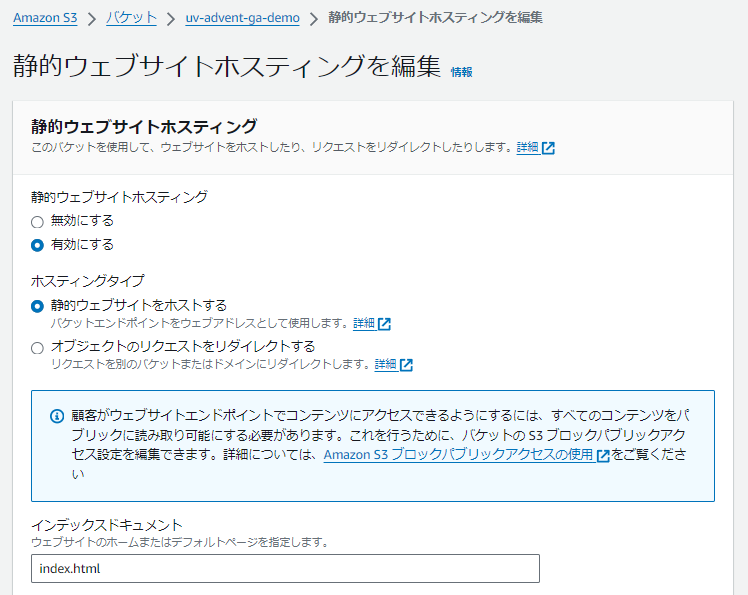Click the info circle icon in alert box
This screenshot has width=748, height=595.
point(57,416)
